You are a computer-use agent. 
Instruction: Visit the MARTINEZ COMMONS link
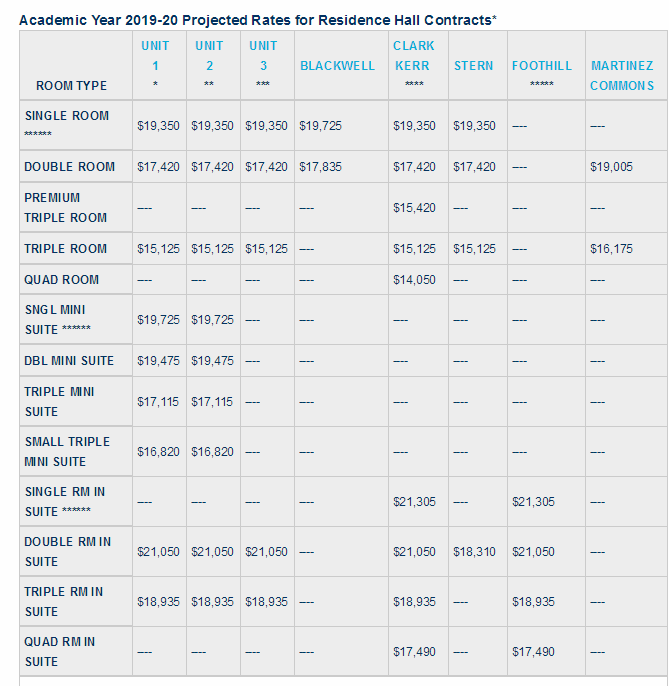pyautogui.click(x=622, y=76)
